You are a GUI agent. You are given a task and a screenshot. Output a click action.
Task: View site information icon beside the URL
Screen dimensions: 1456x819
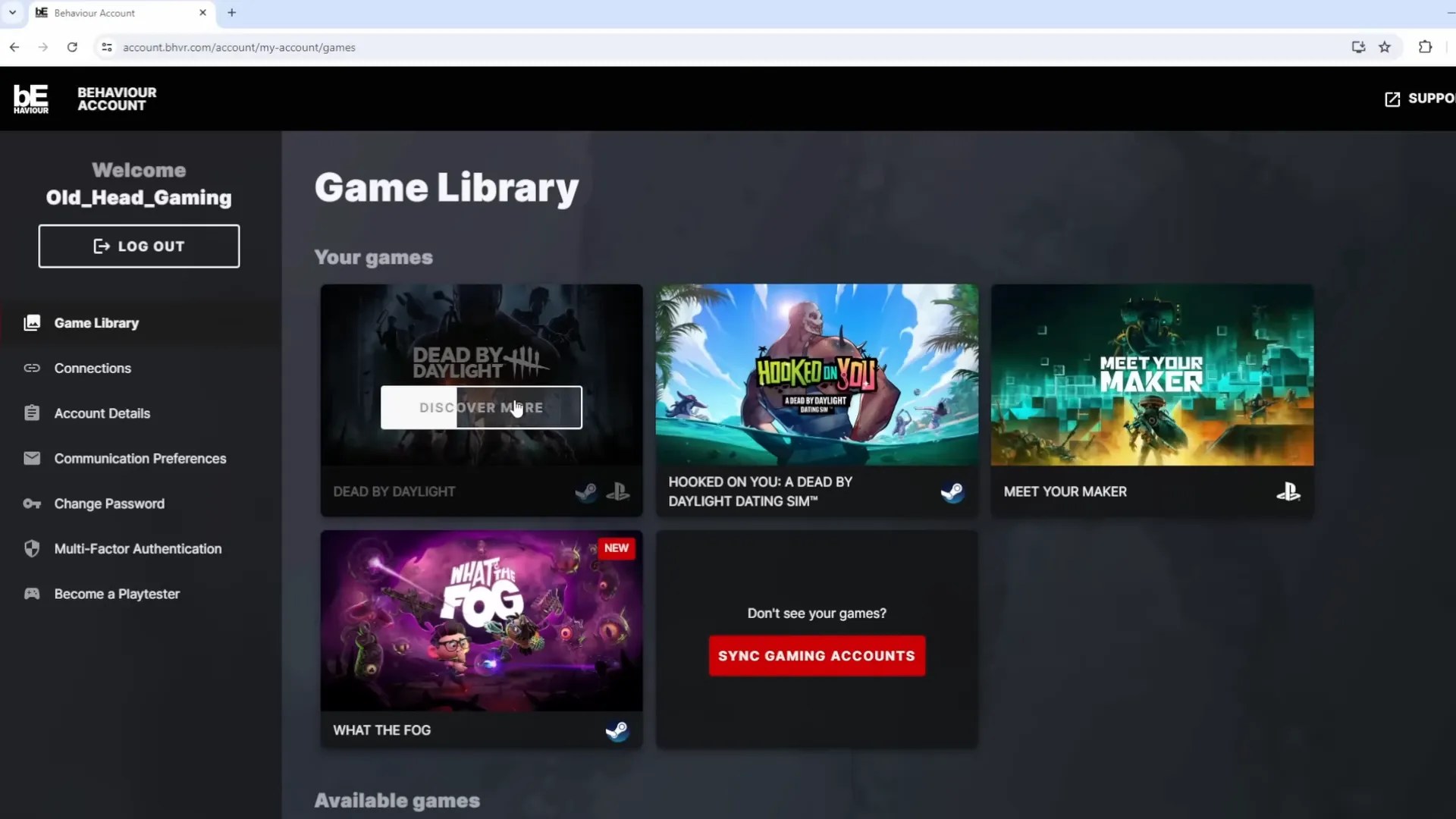click(107, 47)
